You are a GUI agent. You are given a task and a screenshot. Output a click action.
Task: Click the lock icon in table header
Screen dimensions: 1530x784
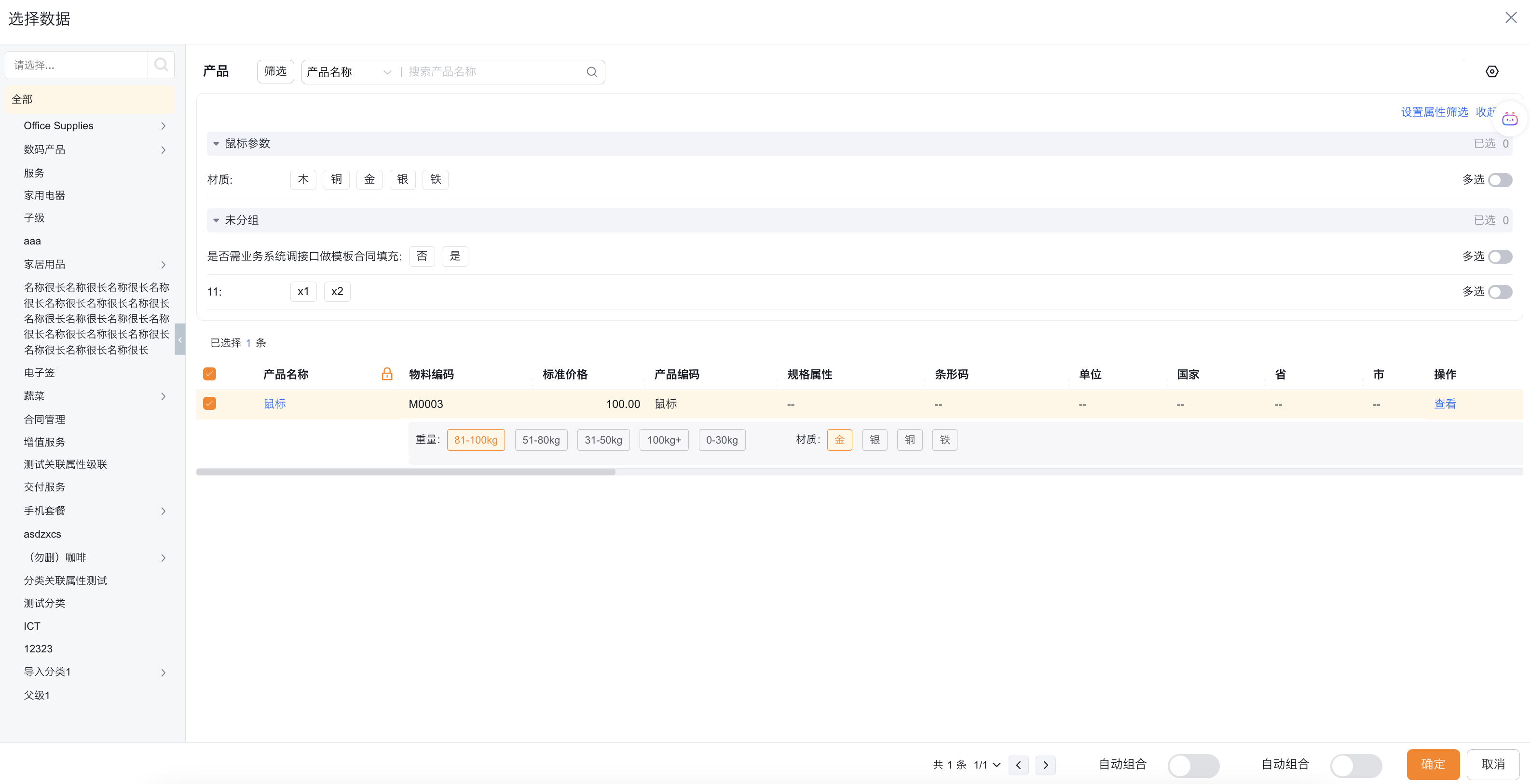click(x=387, y=374)
